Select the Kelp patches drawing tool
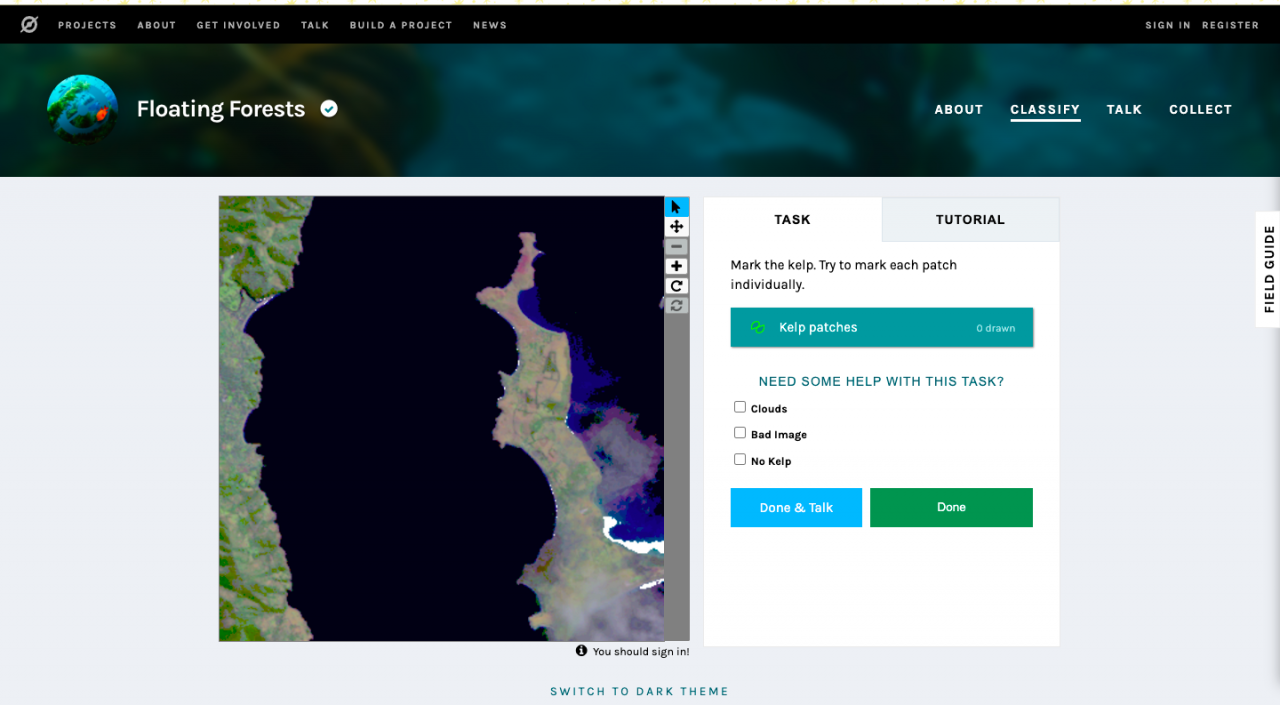Screen dimensions: 1280x705 [882, 328]
